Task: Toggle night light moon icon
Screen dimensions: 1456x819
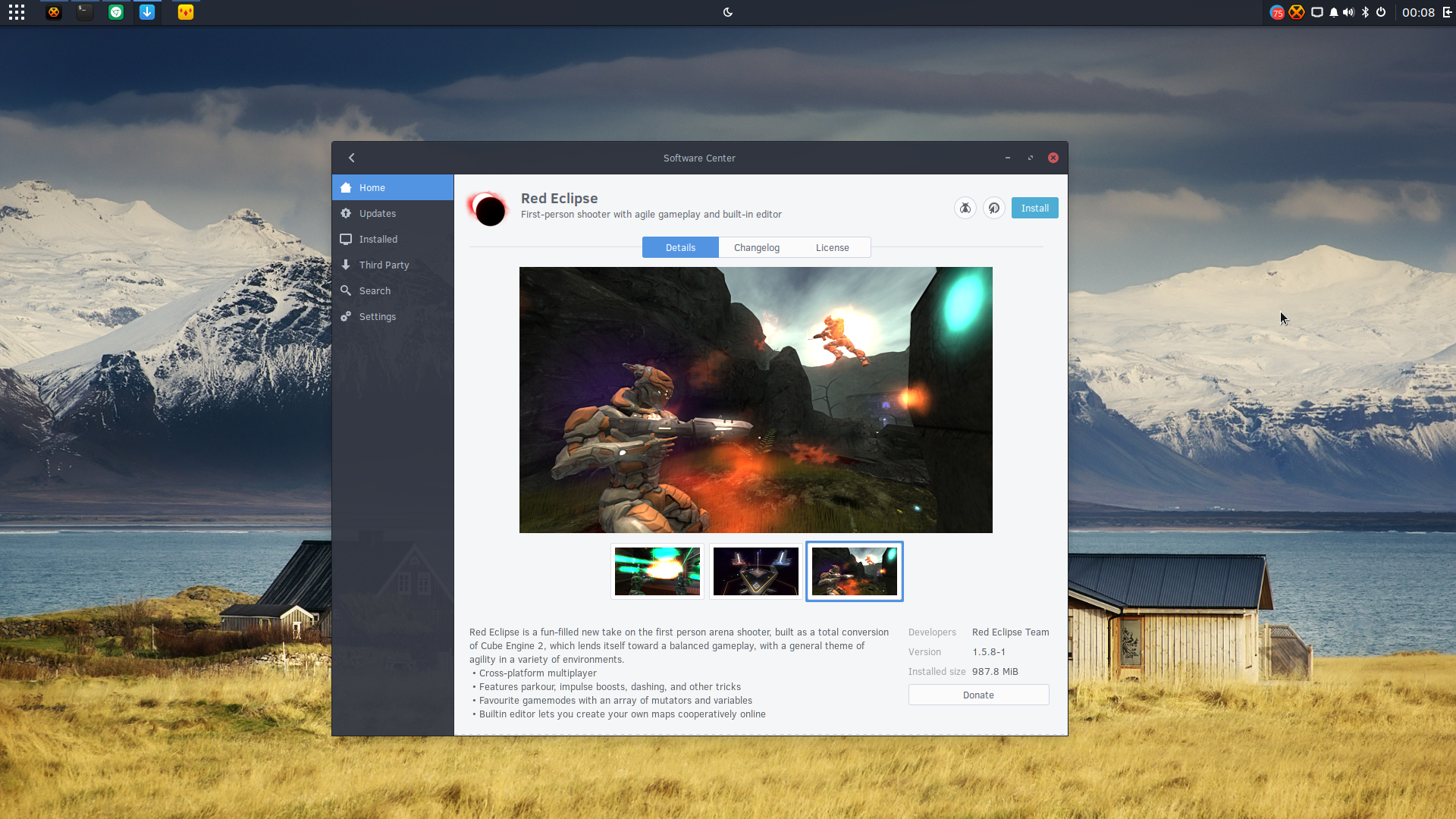Action: pyautogui.click(x=728, y=12)
